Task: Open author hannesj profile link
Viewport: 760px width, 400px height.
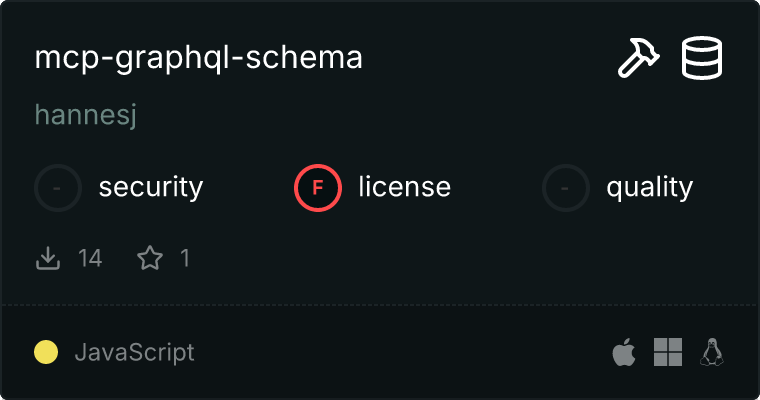Action: [85, 116]
